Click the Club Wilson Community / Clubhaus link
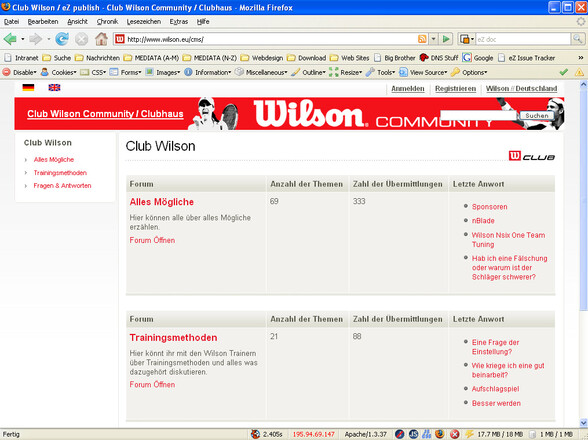Screen dimensions: 588x440 (x=105, y=114)
